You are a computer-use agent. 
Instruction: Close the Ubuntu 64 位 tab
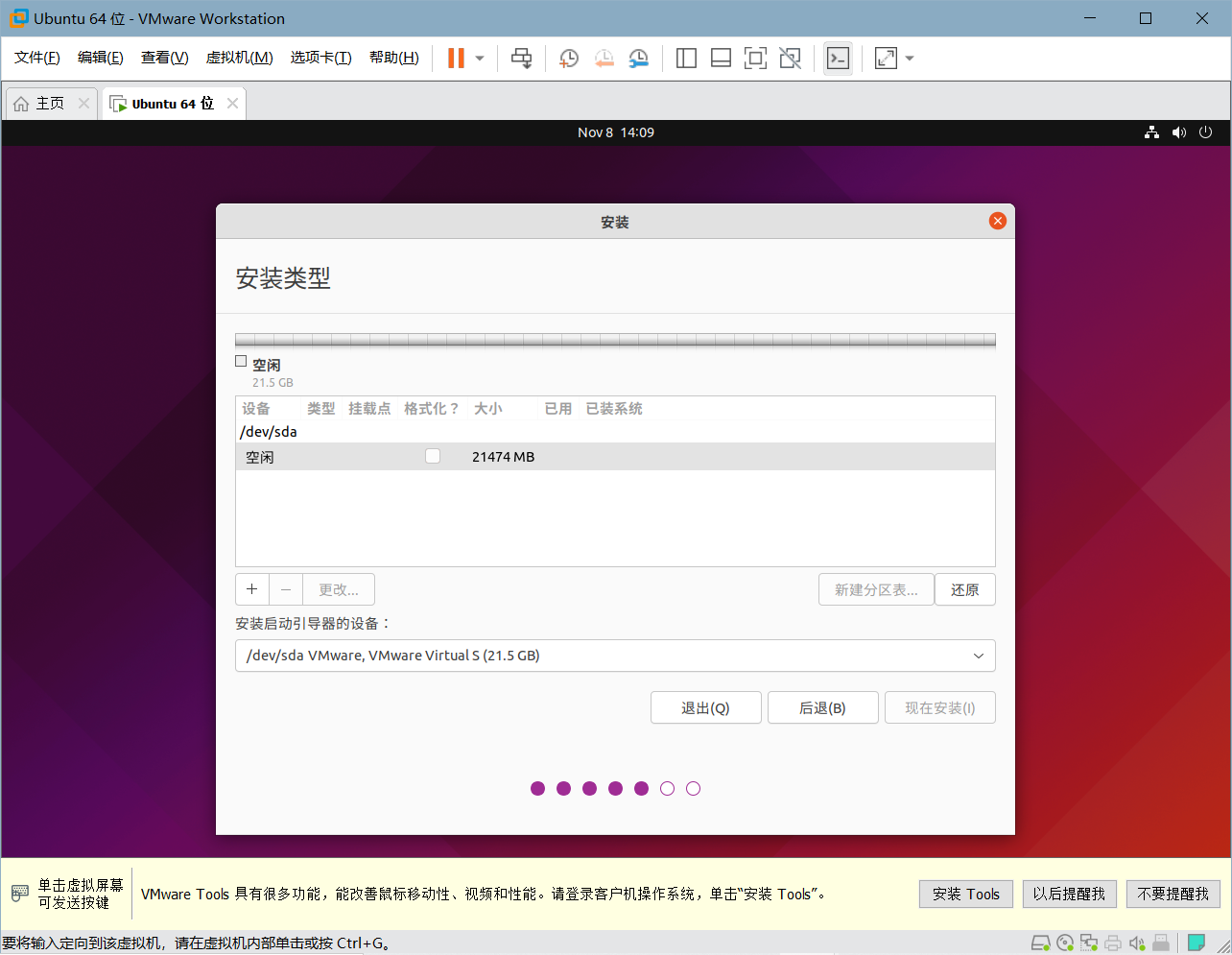(x=232, y=104)
